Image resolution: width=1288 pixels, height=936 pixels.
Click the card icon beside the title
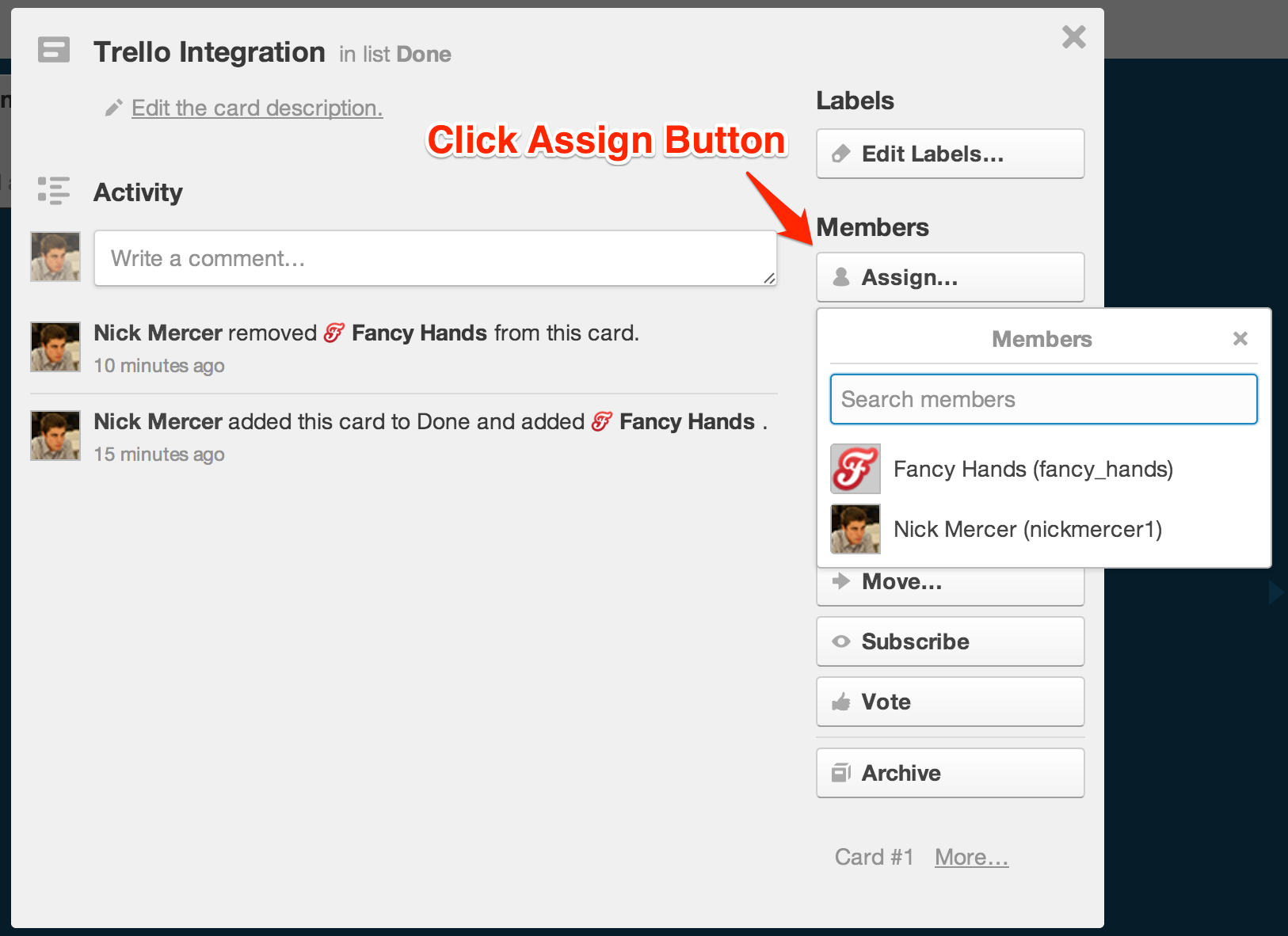(54, 51)
